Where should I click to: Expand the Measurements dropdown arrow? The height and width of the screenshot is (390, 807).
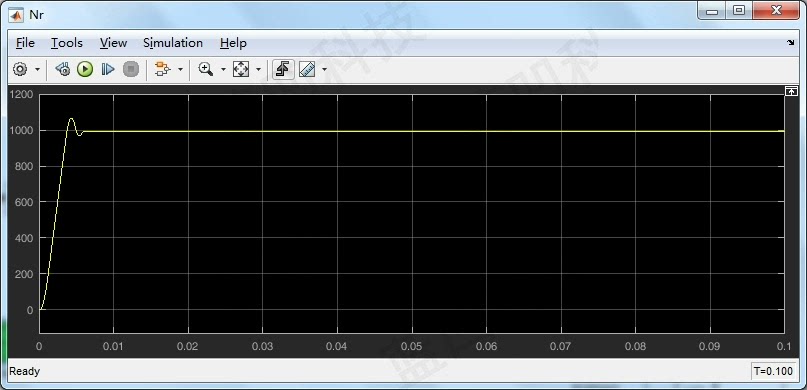[x=324, y=69]
